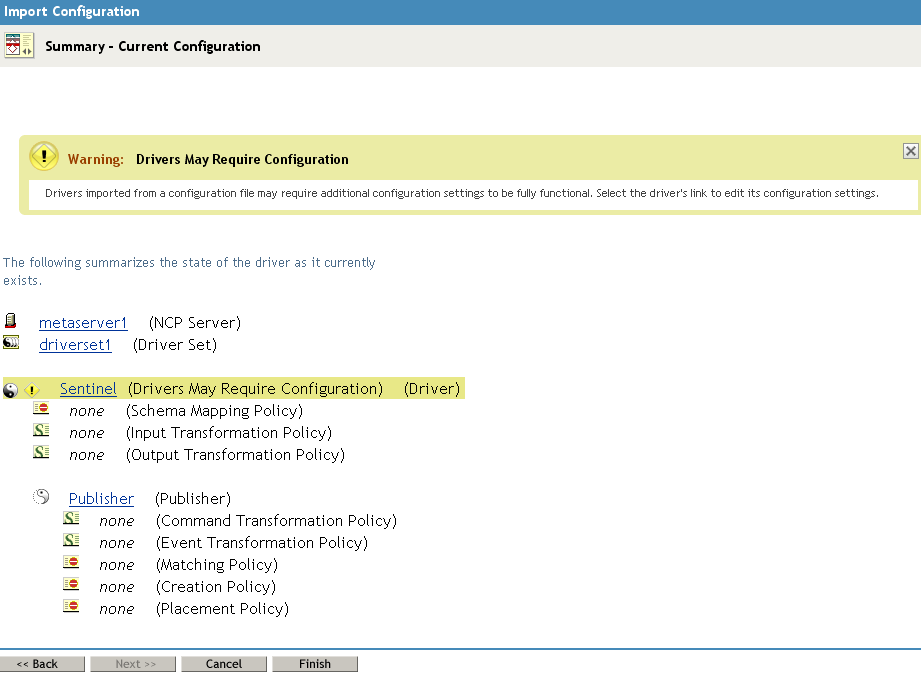Click "none" in the Matching Policy row

(x=117, y=565)
